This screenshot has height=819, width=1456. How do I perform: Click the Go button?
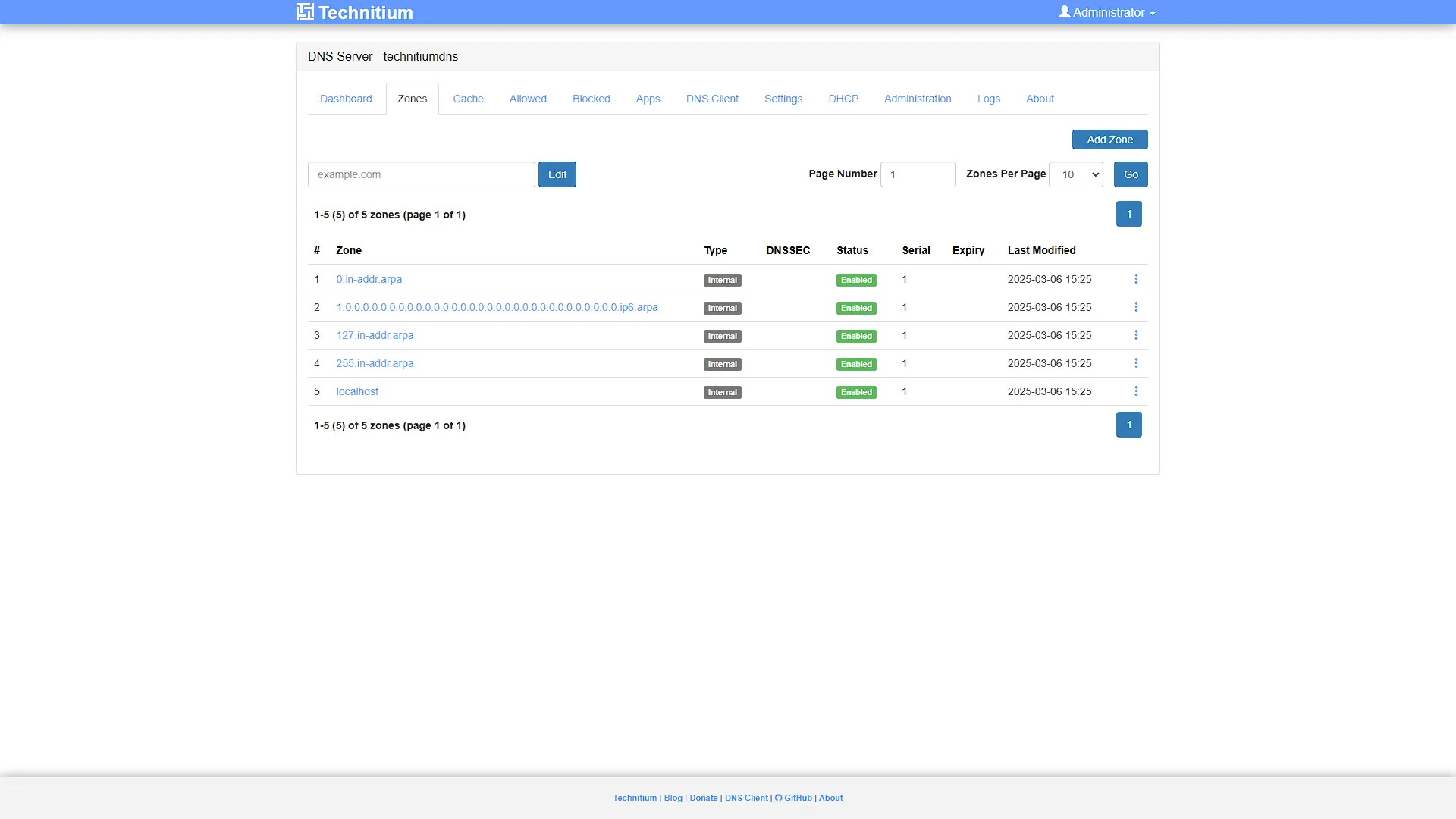(1131, 174)
